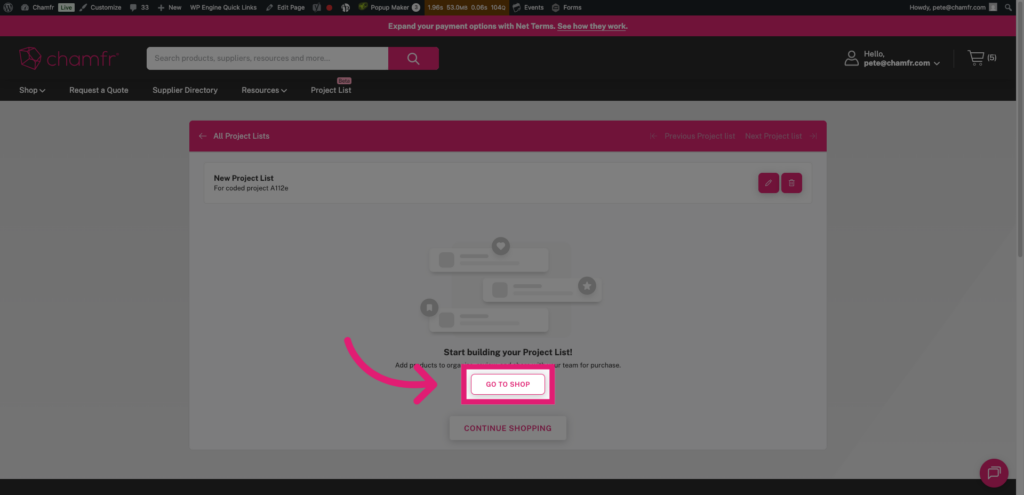The width and height of the screenshot is (1024, 495).
Task: Open the shopping cart icon
Action: tap(976, 58)
